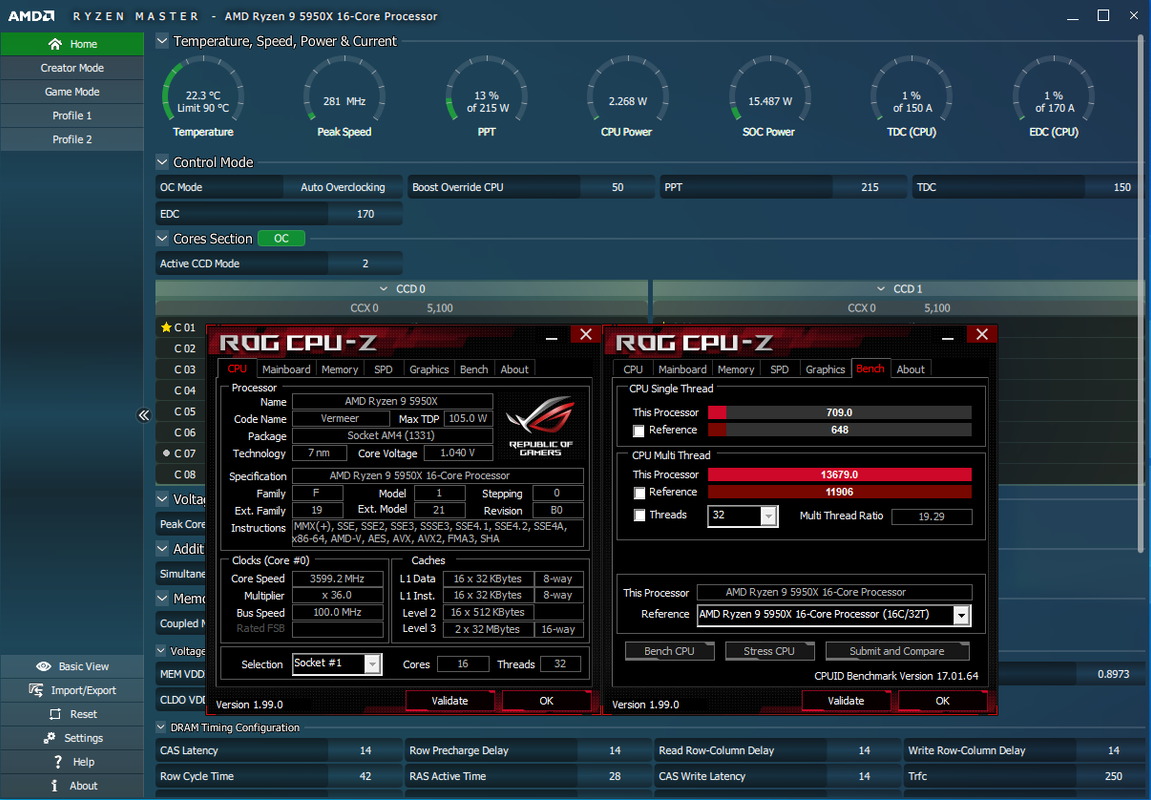Image resolution: width=1151 pixels, height=800 pixels.
Task: Click the dot marker beside C 07
Action: point(167,454)
